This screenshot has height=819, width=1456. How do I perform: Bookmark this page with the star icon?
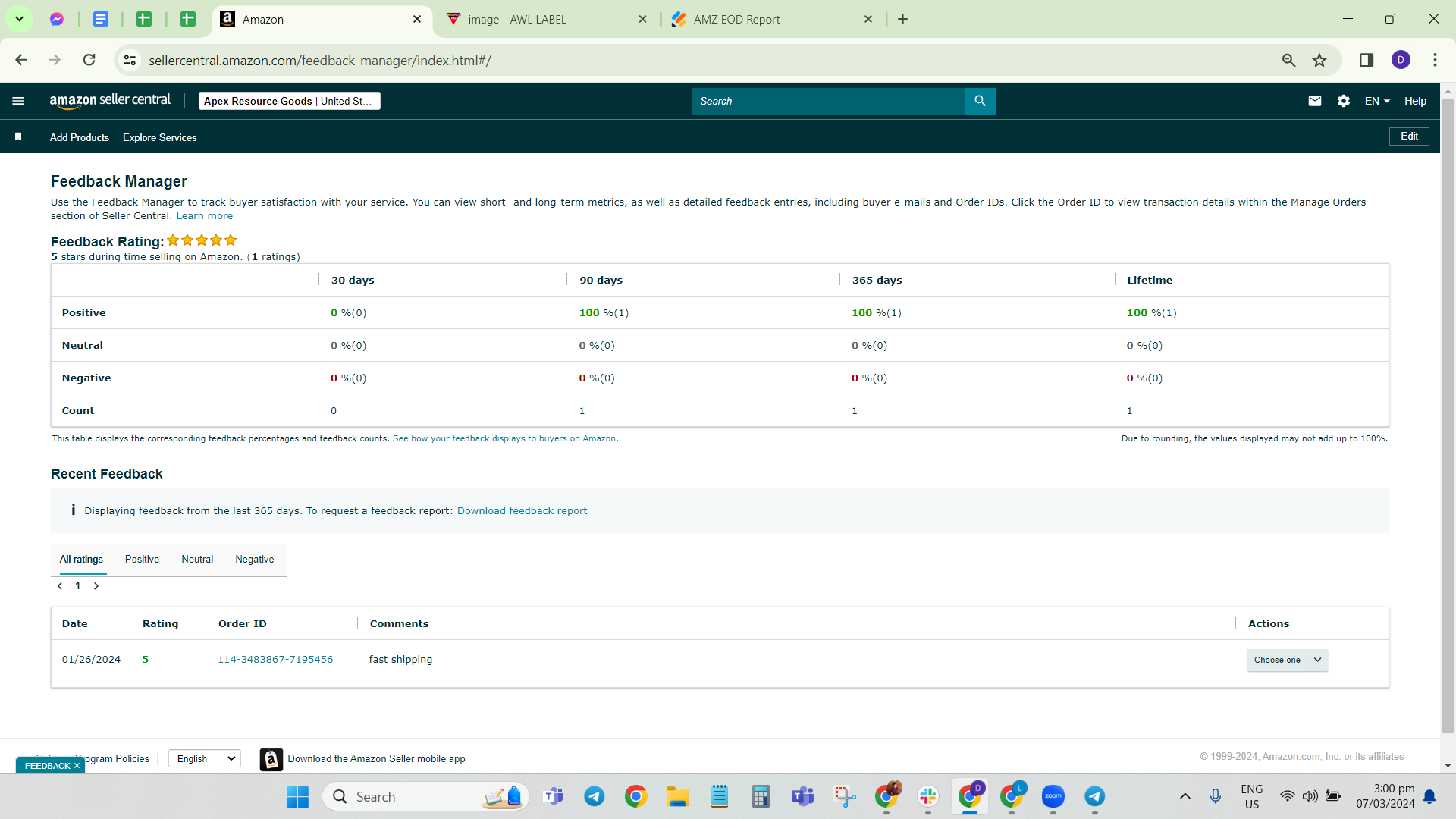click(x=1319, y=60)
